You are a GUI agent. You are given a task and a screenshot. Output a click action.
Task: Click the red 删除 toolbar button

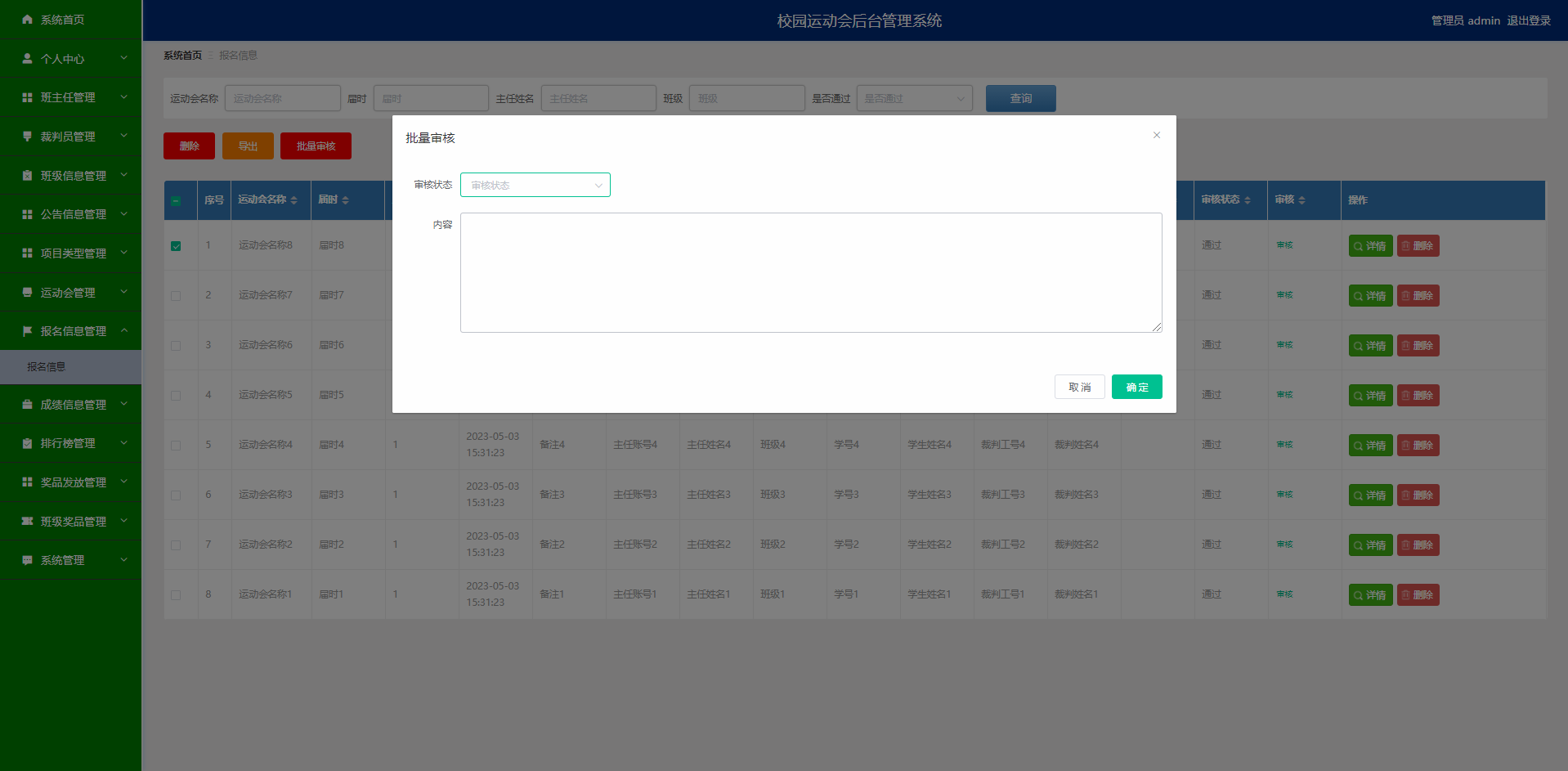click(189, 146)
